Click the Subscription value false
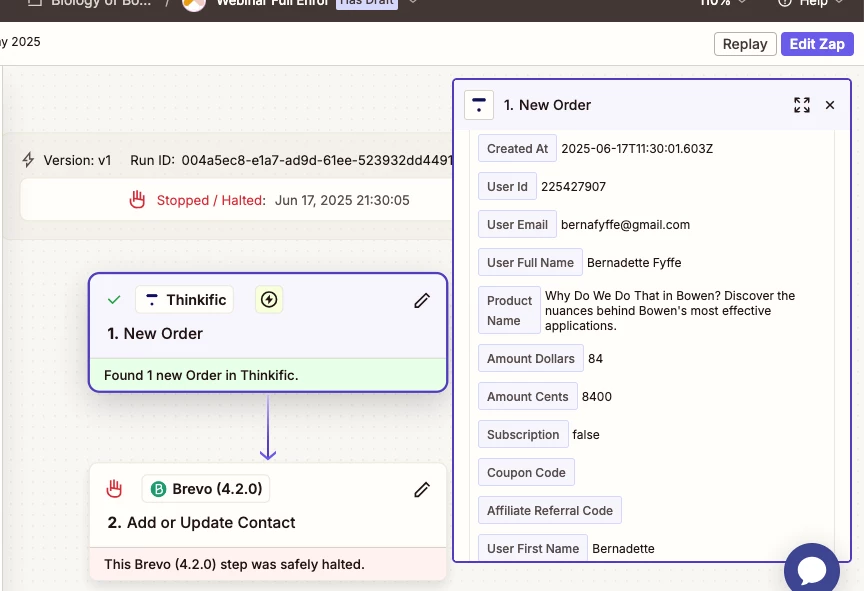Image resolution: width=864 pixels, height=591 pixels. [x=586, y=435]
